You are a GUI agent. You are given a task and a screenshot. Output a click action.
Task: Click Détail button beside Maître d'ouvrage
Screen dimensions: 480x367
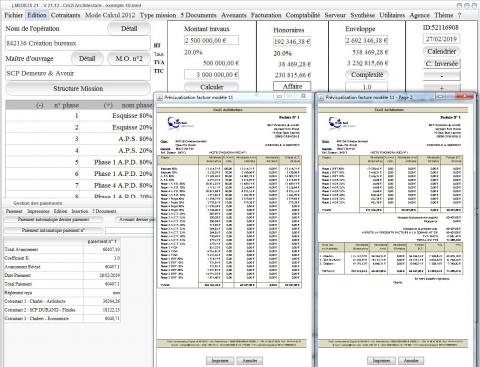click(87, 59)
